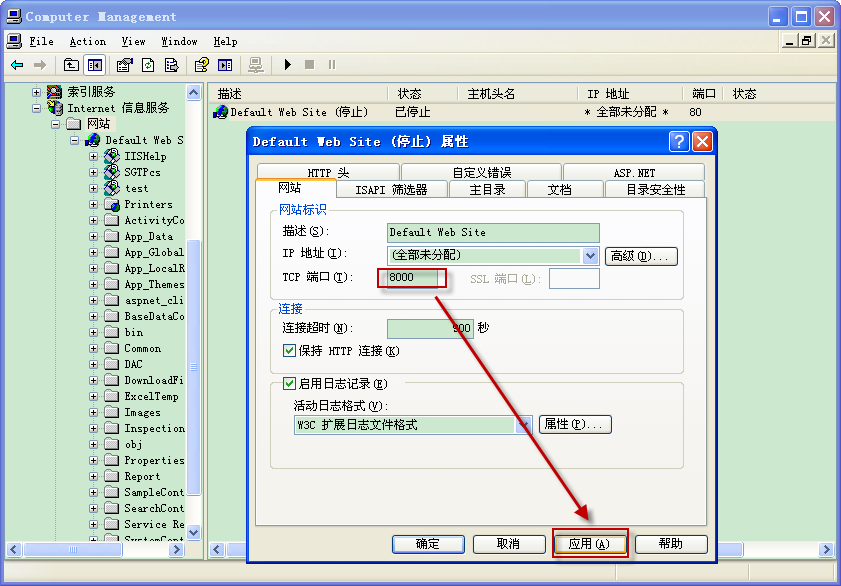
Task: Switch to the 自定义错误 tab
Action: (x=482, y=173)
